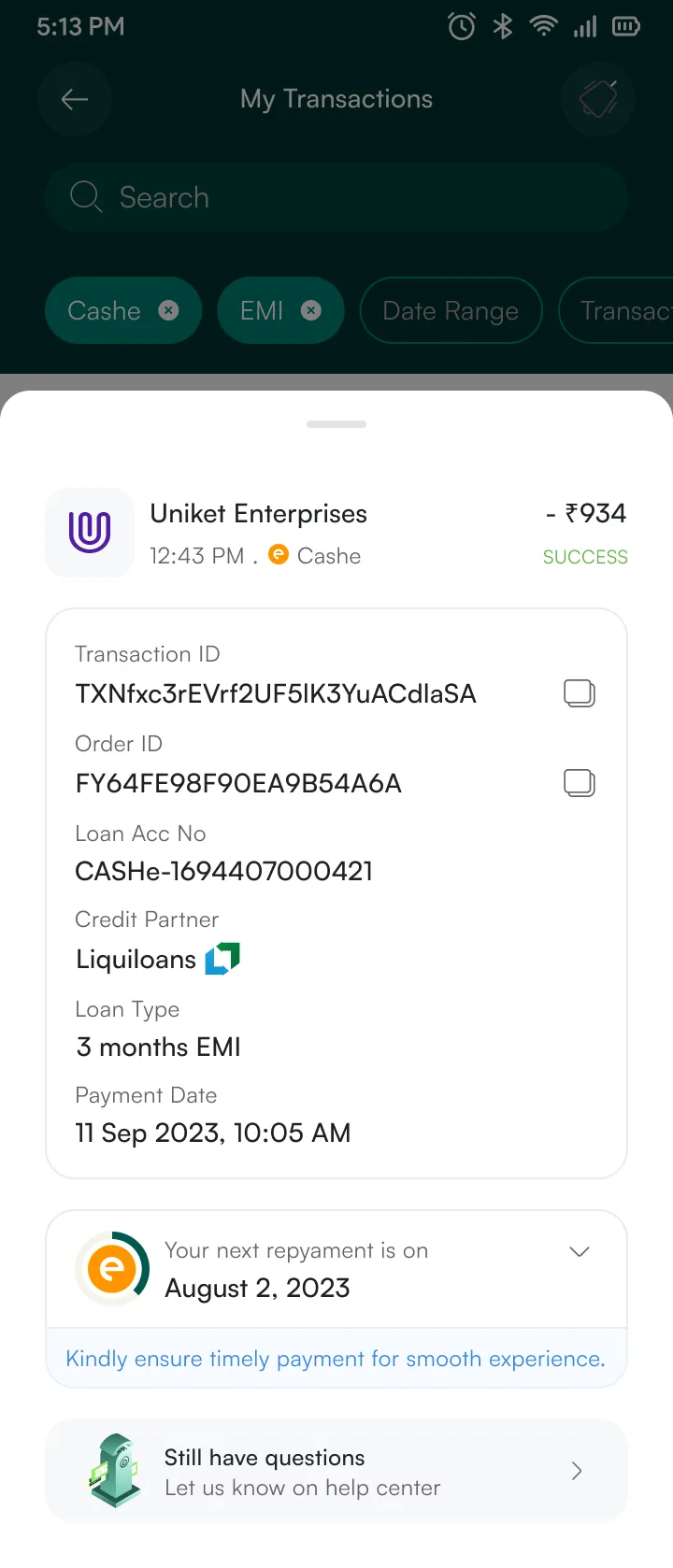The height and width of the screenshot is (1568, 673).
Task: Expand the next repayment details chevron
Action: tap(580, 1251)
